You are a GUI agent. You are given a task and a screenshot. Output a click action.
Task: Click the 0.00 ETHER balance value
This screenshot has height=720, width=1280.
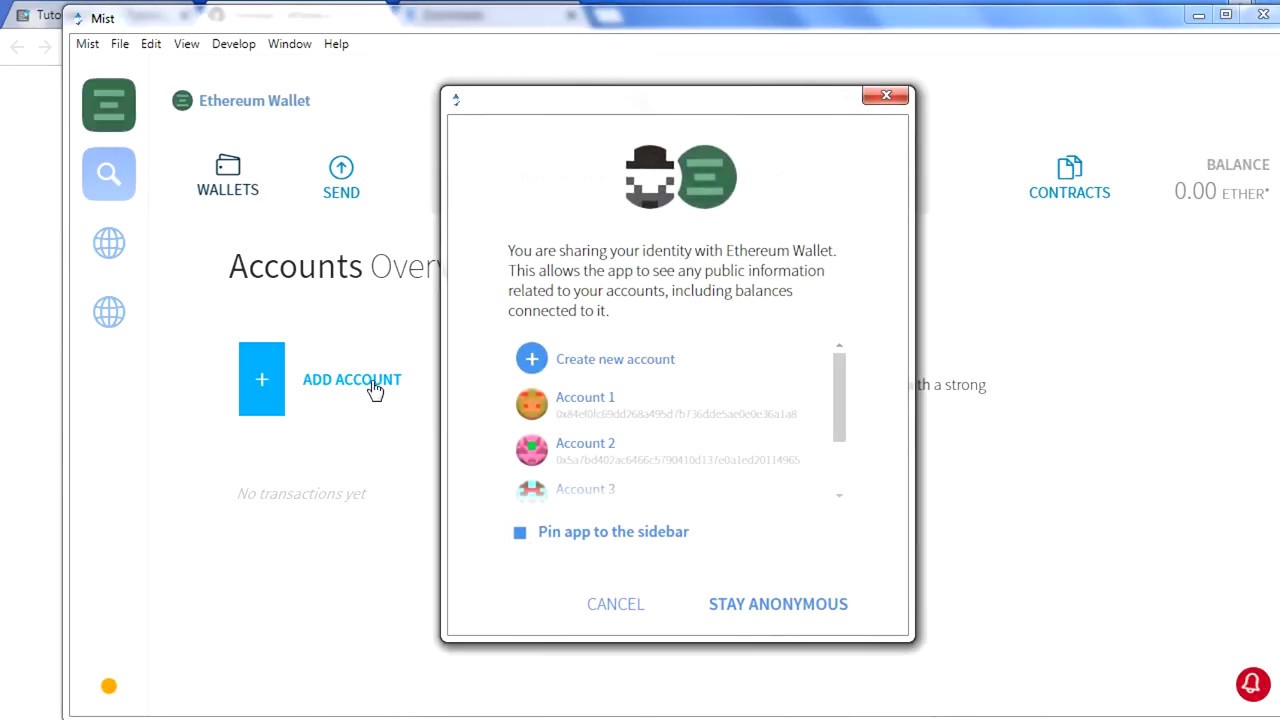tap(1222, 192)
